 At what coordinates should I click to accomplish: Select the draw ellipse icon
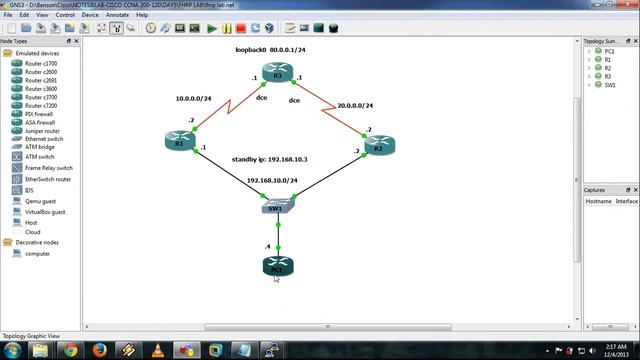coord(333,28)
